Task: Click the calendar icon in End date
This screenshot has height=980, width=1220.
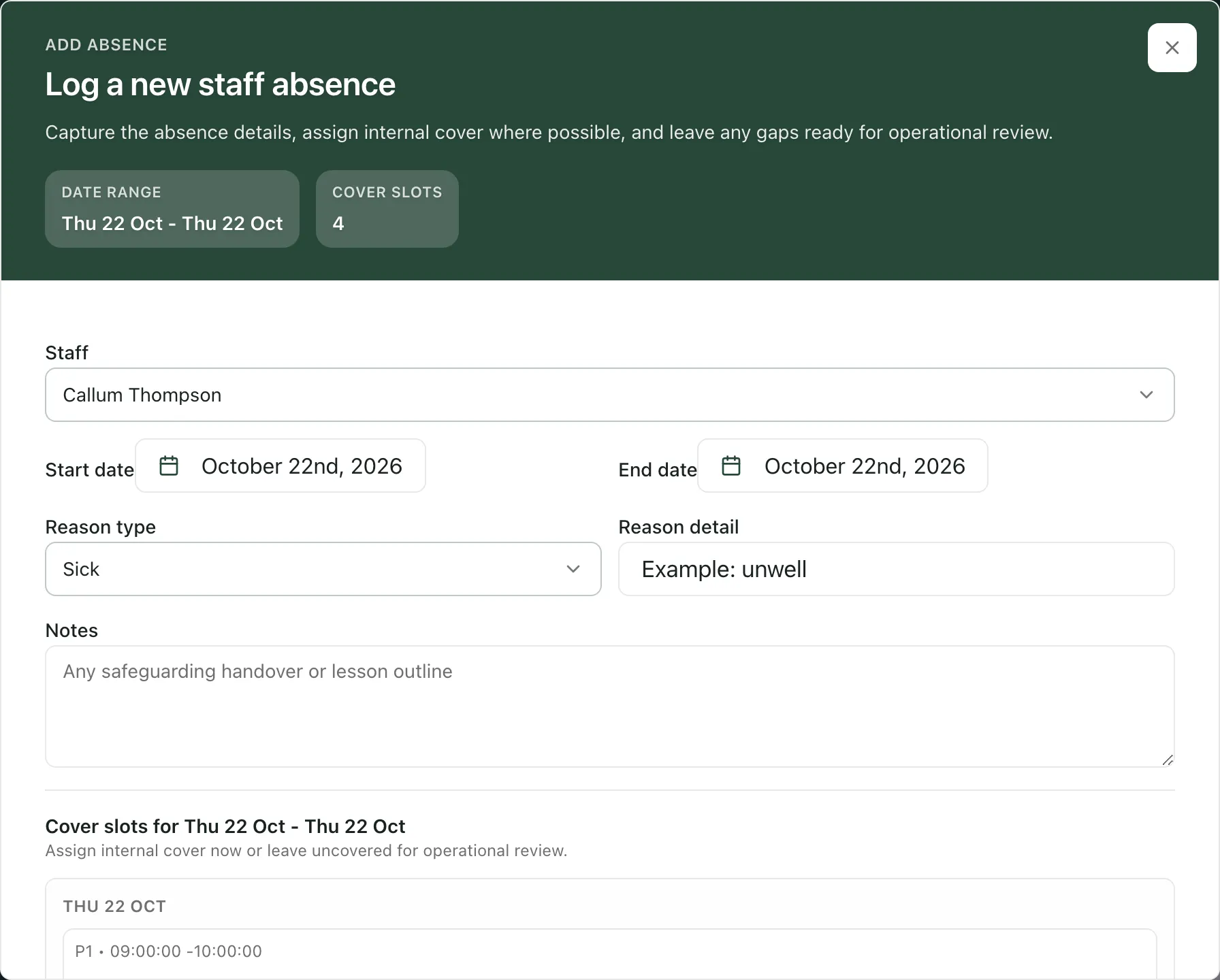Action: click(x=731, y=465)
